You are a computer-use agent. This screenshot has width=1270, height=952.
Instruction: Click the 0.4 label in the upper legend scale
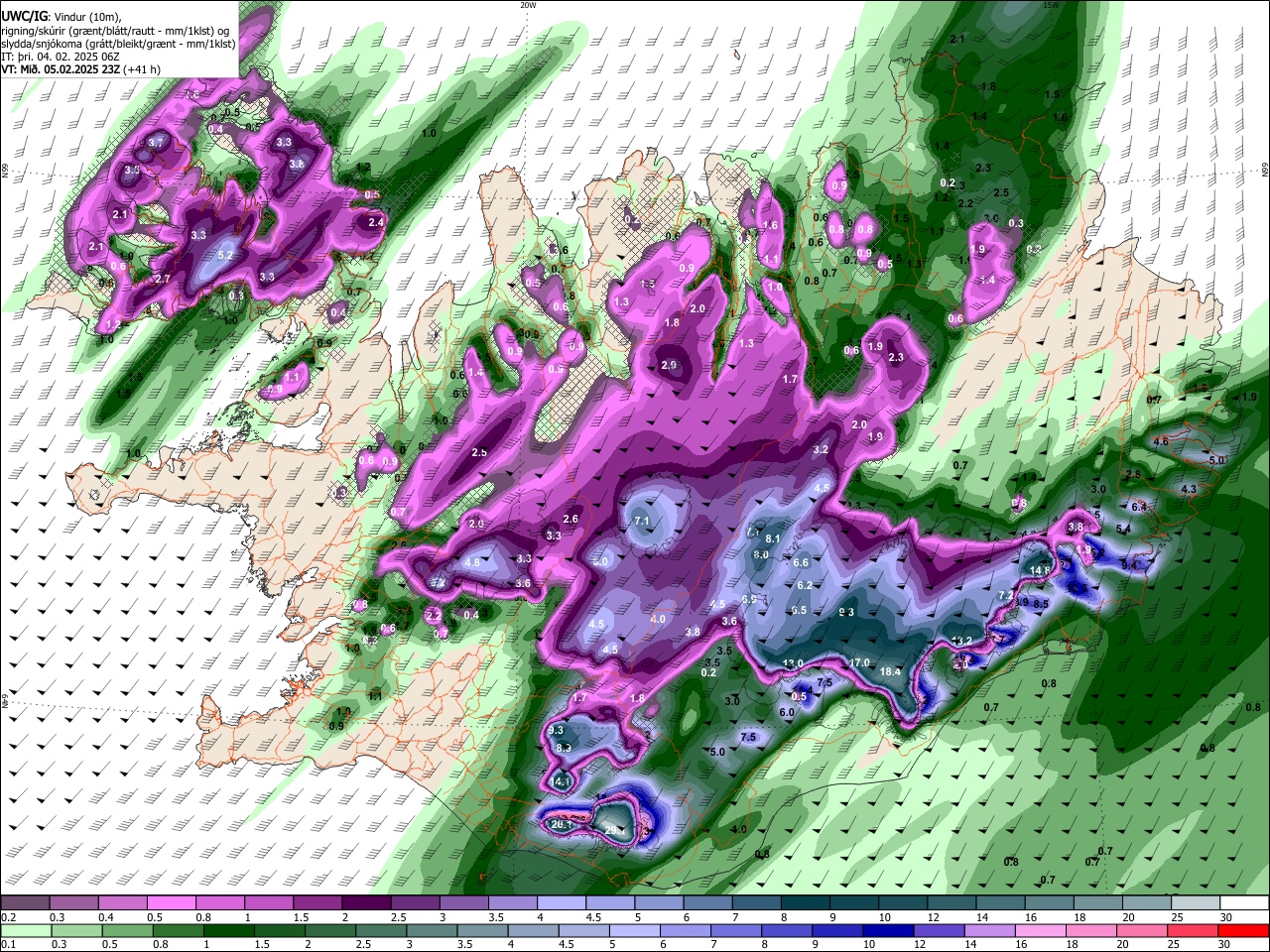click(x=106, y=917)
